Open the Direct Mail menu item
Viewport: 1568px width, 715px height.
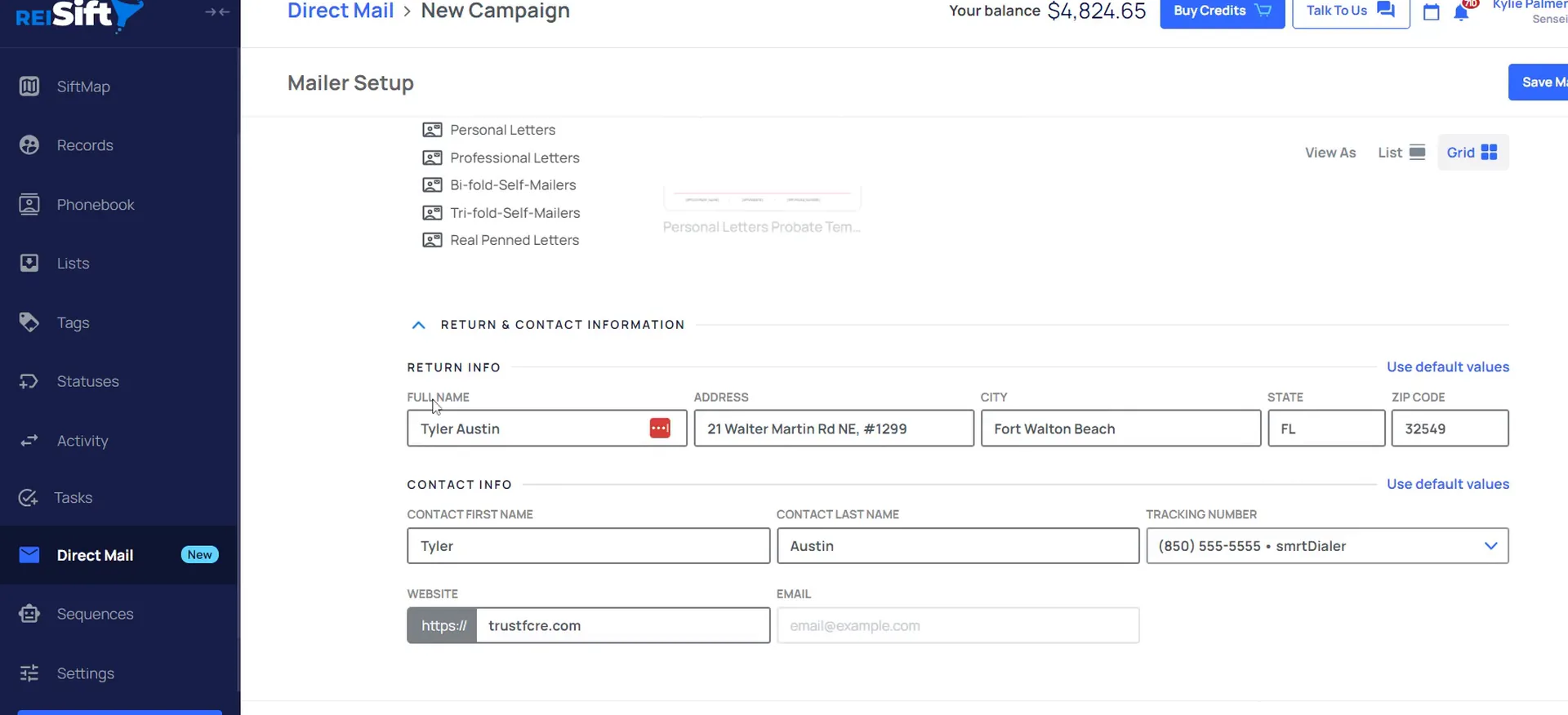pos(119,555)
